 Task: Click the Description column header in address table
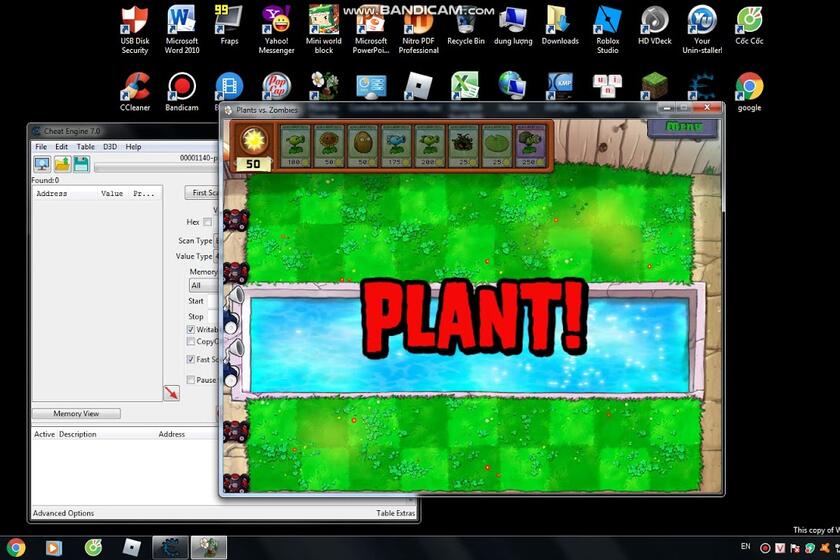click(78, 435)
